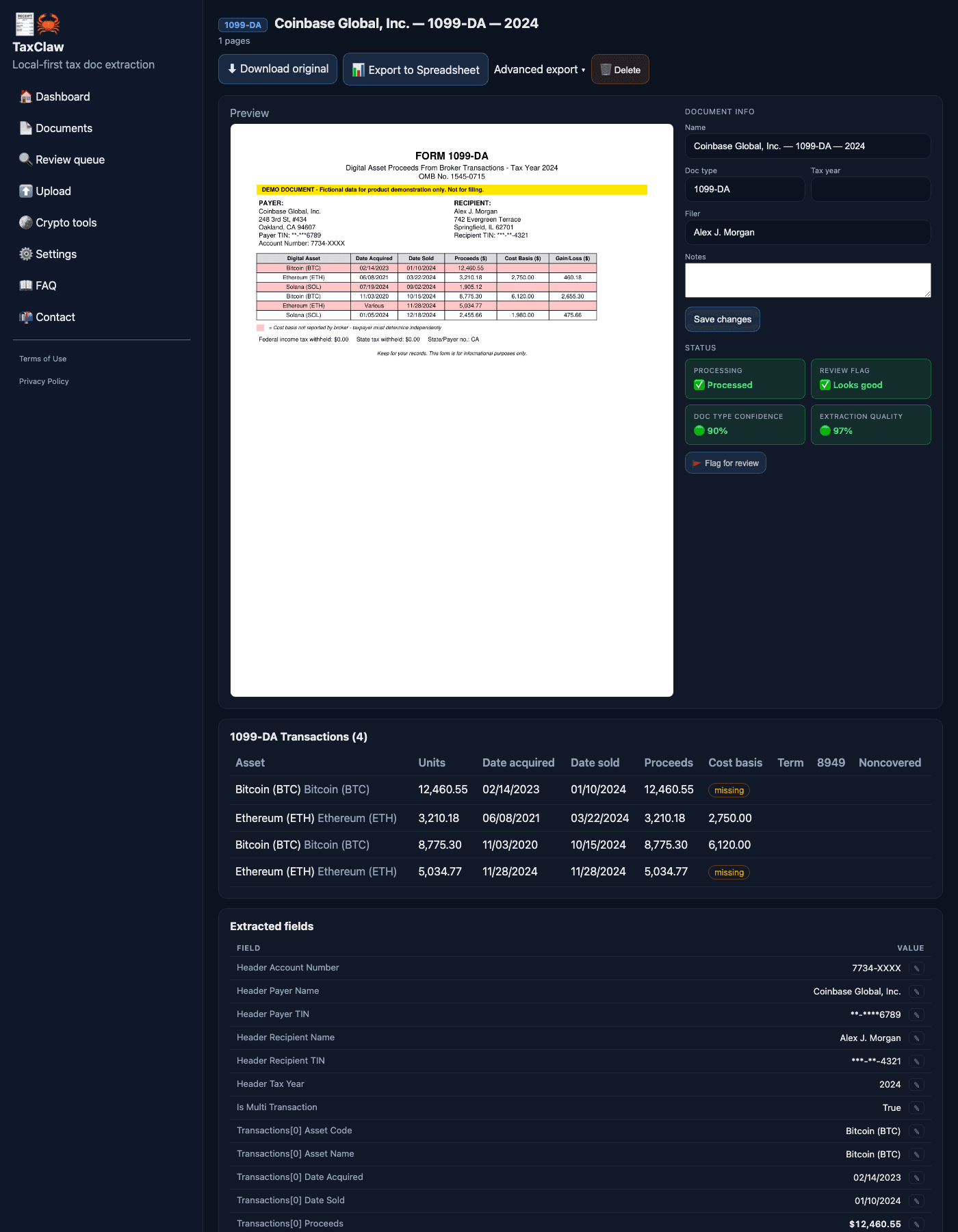Click the Dashboard house icon
Viewport: 958px width, 1232px height.
26,97
